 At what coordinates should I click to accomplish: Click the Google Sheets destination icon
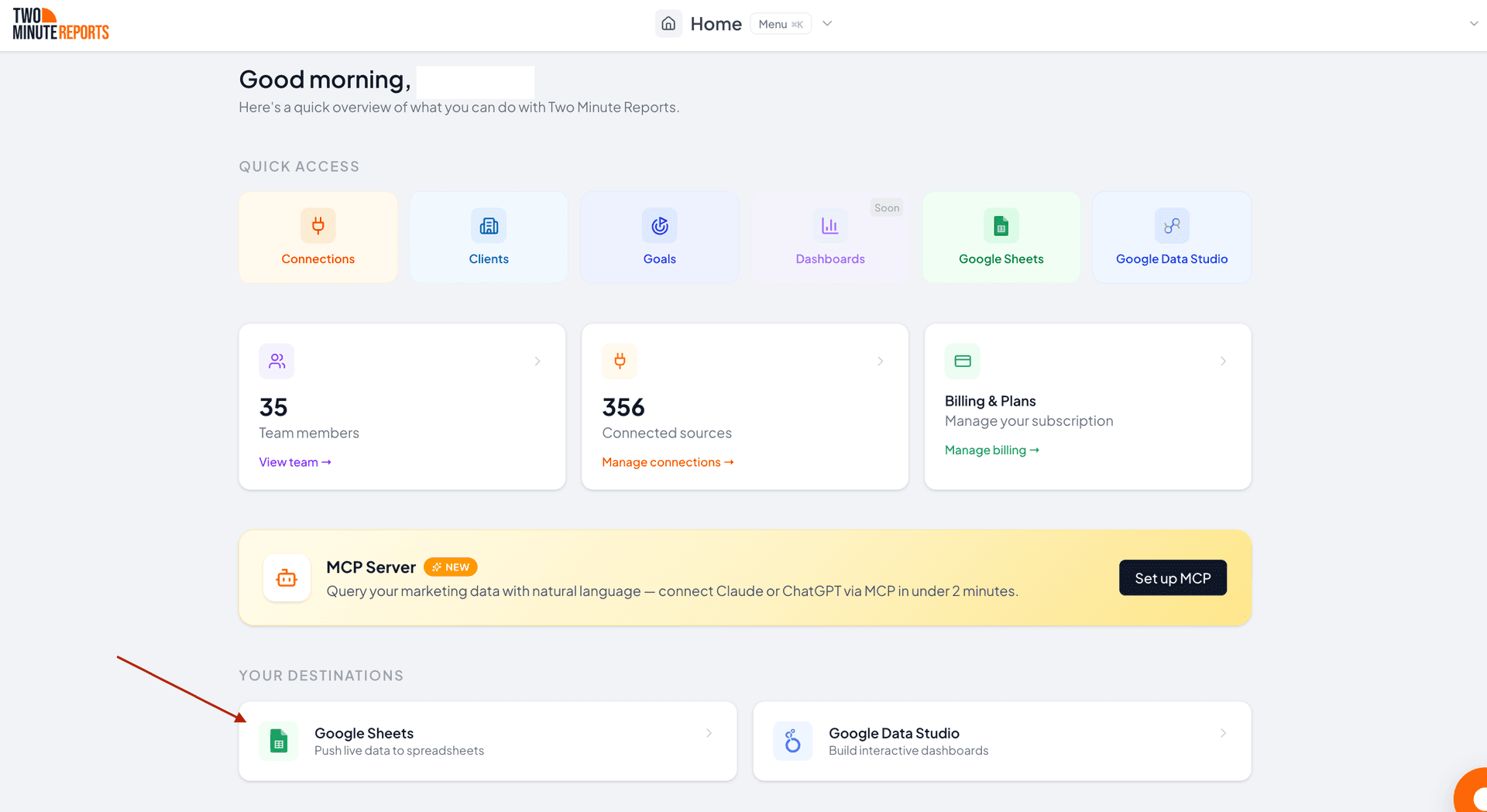(x=279, y=741)
